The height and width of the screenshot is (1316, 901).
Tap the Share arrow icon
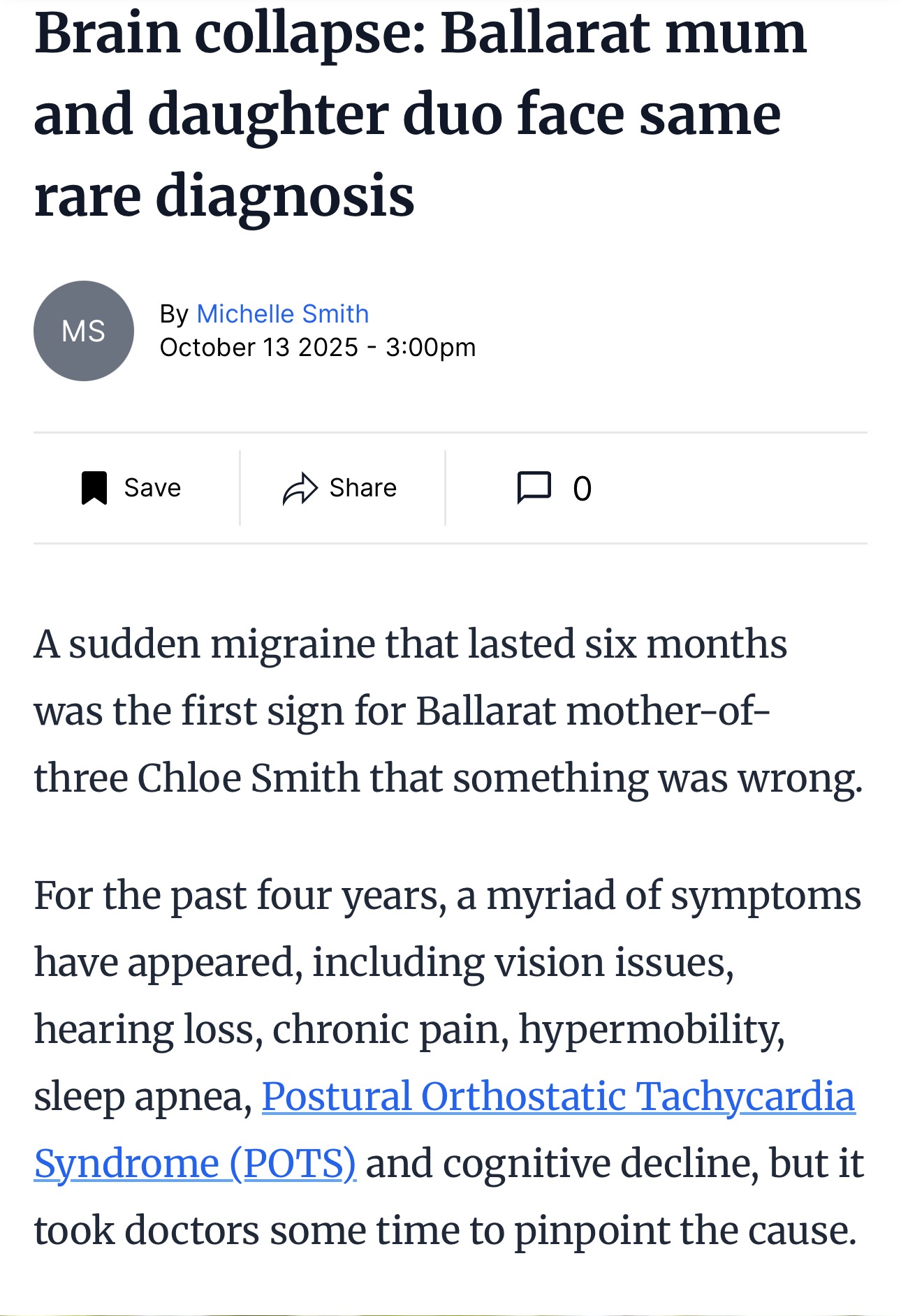coord(300,488)
